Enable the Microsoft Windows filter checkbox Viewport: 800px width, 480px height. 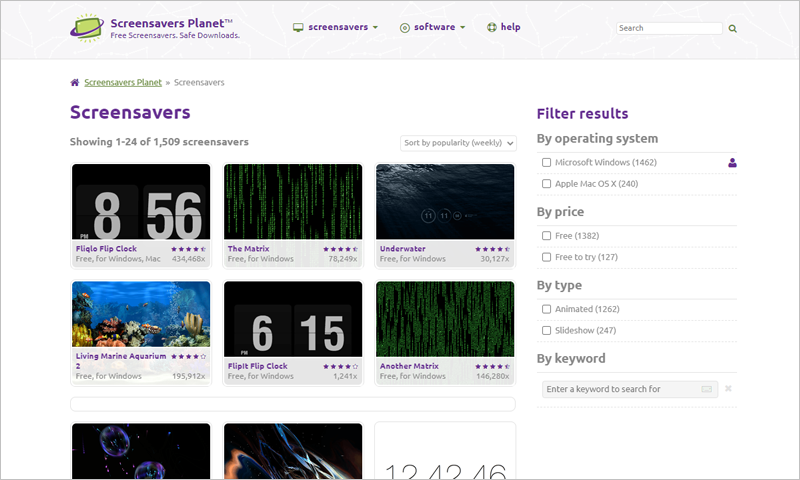coord(546,162)
